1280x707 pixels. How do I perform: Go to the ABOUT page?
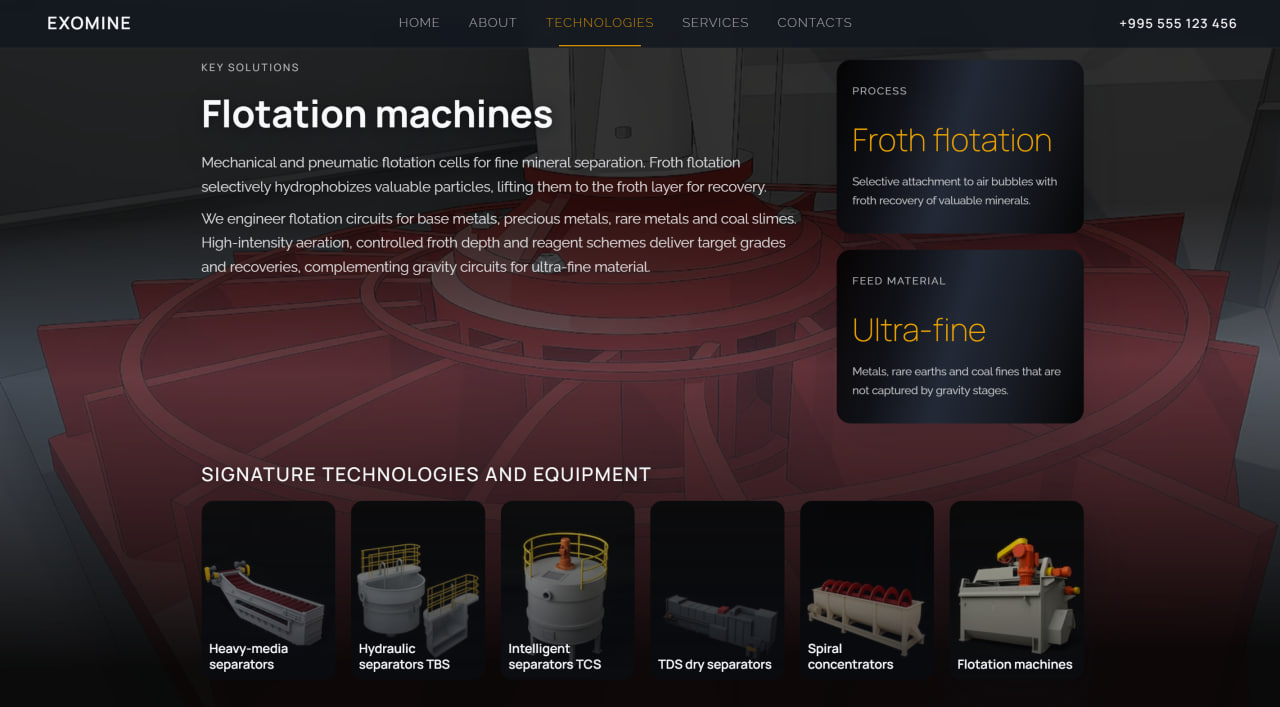tap(493, 22)
